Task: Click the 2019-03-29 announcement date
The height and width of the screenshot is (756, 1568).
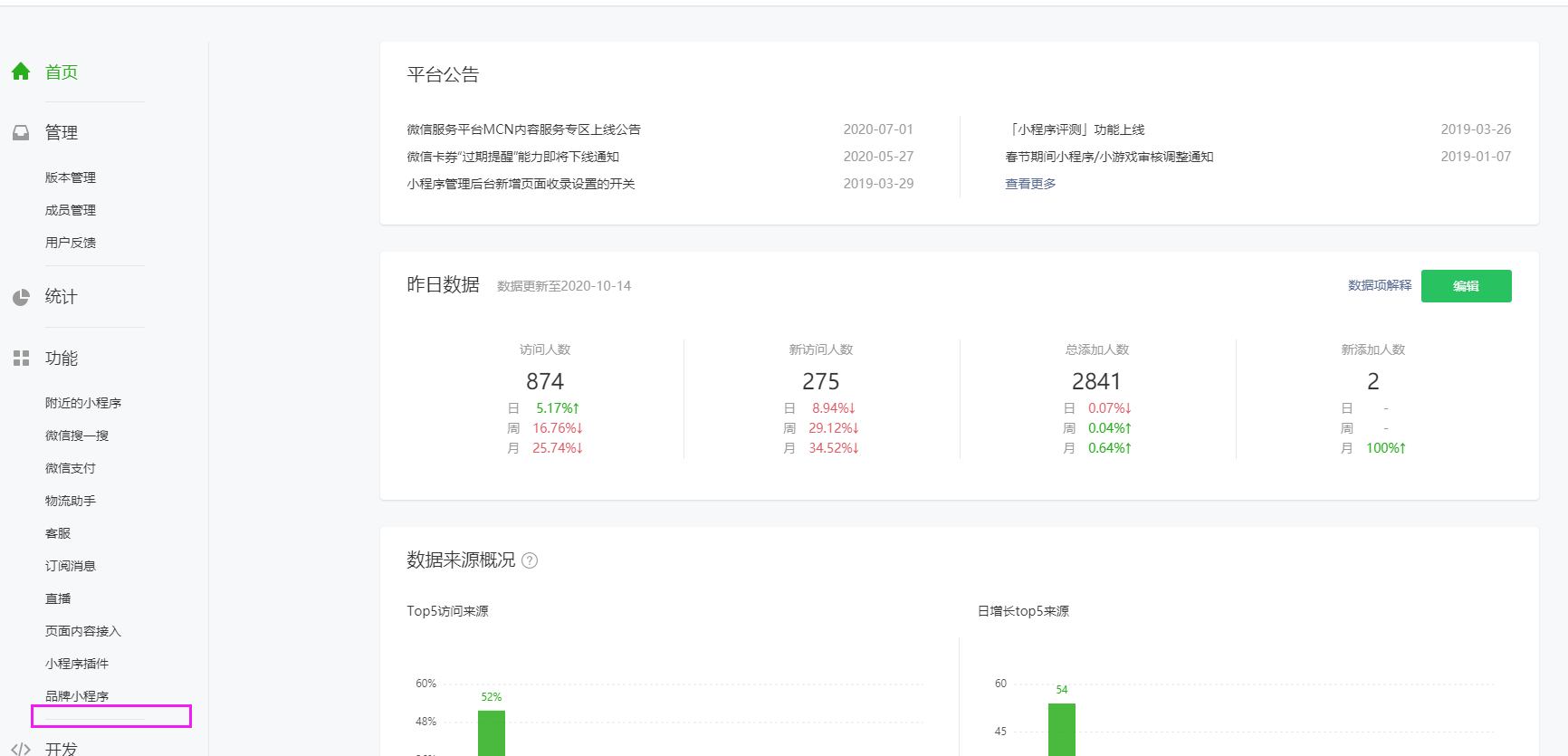Action: pyautogui.click(x=878, y=184)
